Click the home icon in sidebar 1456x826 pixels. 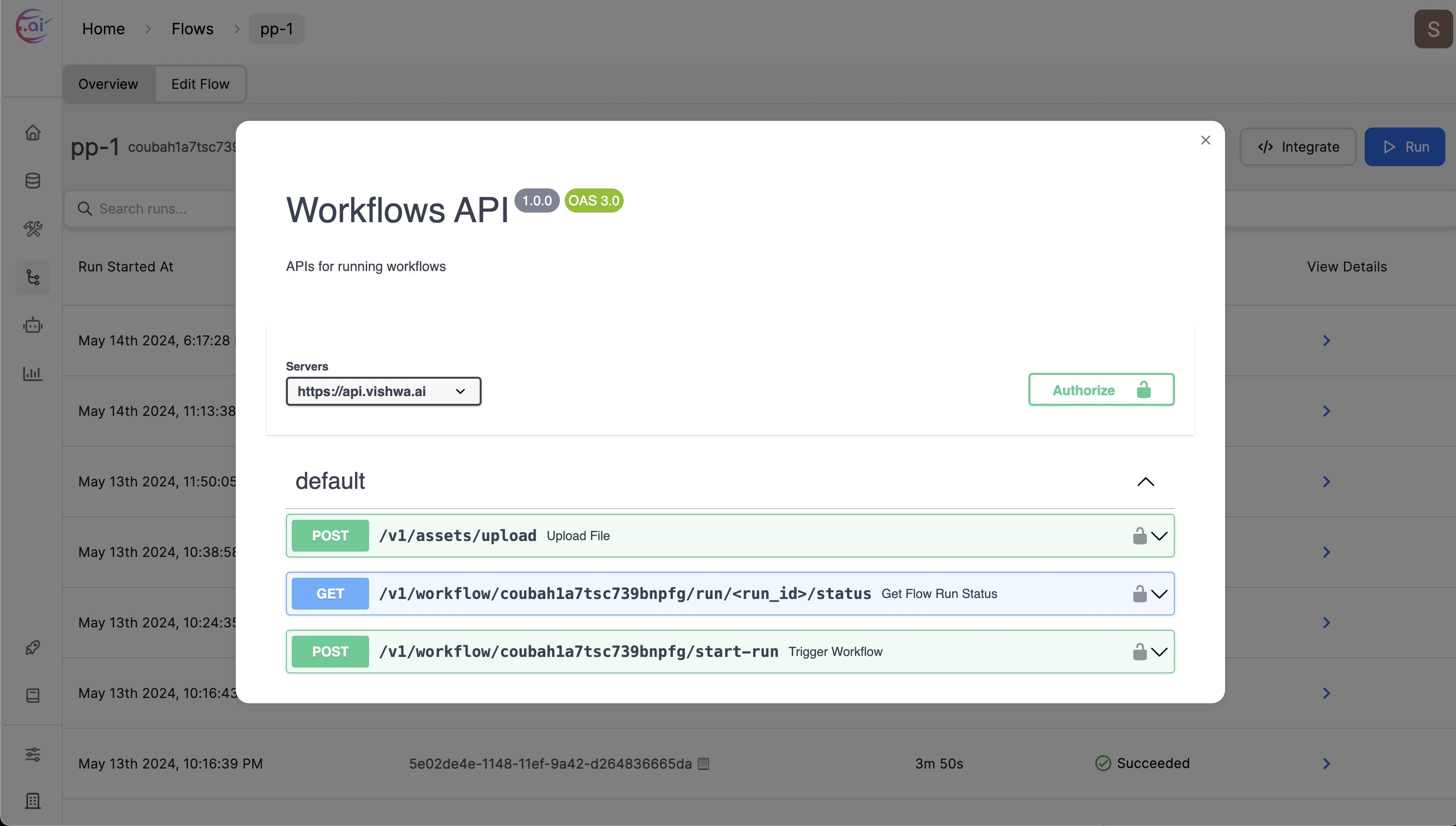click(x=33, y=133)
